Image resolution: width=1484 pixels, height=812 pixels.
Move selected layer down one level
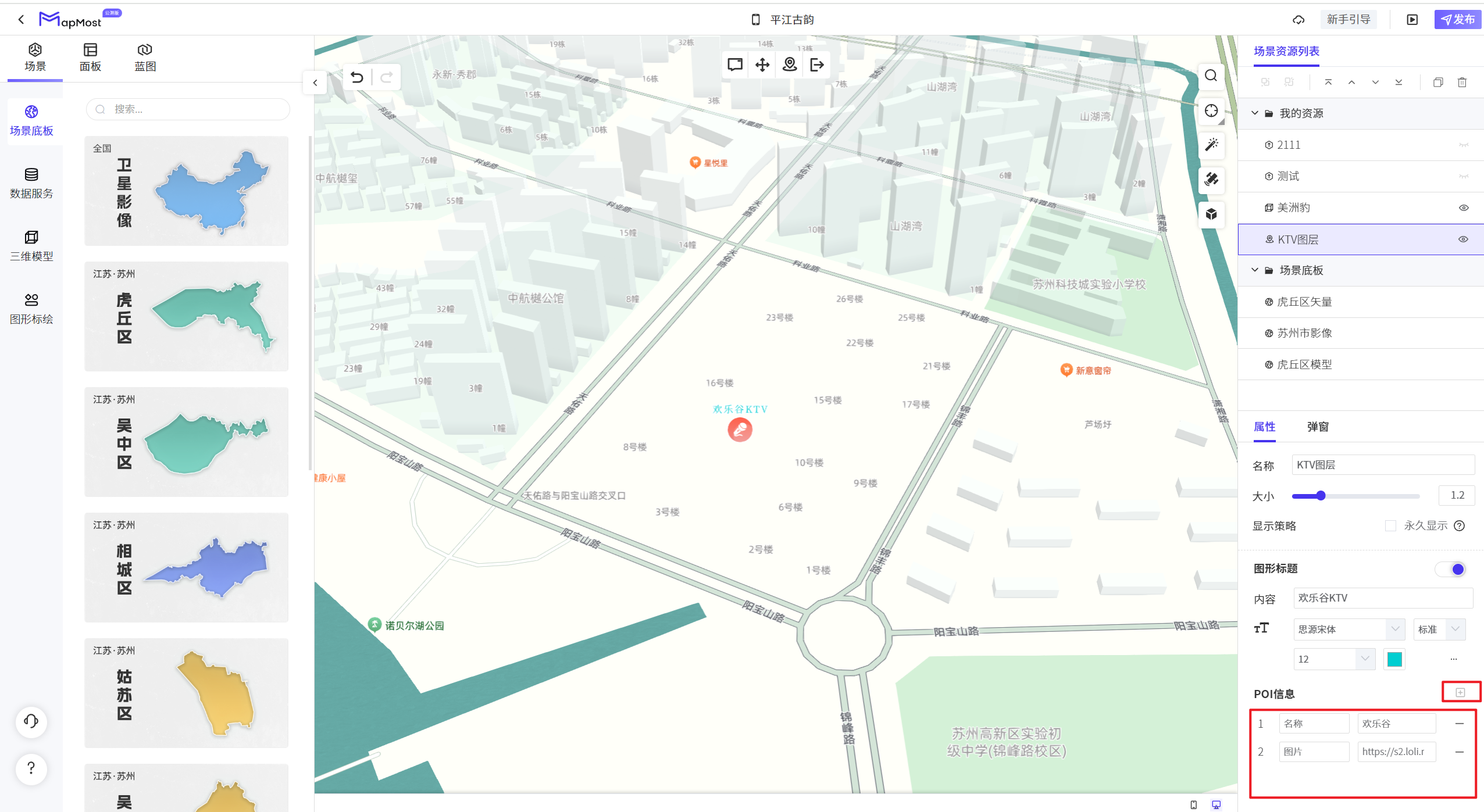click(1375, 83)
